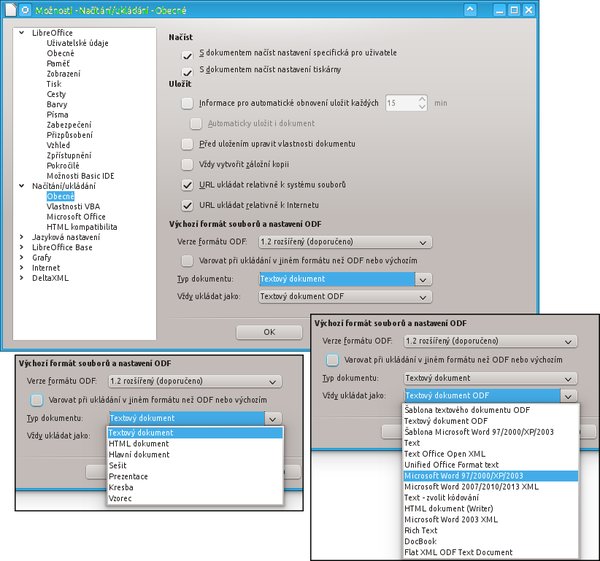Expand the Internet tree node
Viewport: 600px width, 561px height.
(22, 268)
